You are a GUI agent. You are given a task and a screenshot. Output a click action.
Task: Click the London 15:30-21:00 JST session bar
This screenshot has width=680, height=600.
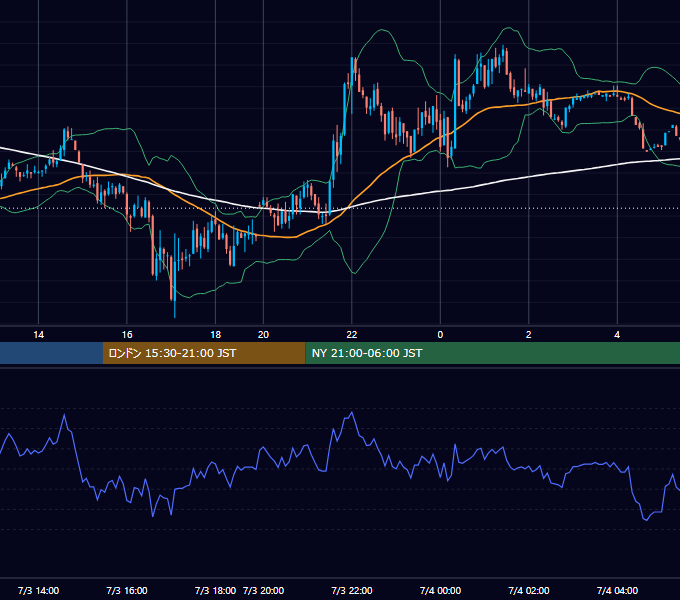coord(204,353)
